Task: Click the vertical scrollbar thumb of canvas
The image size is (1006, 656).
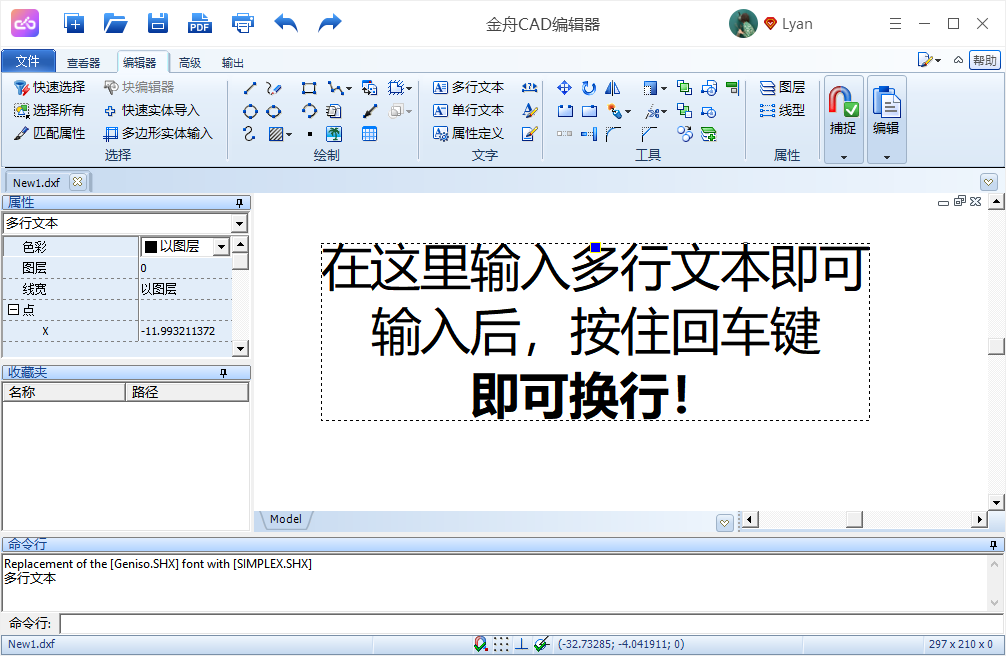Action: (996, 346)
